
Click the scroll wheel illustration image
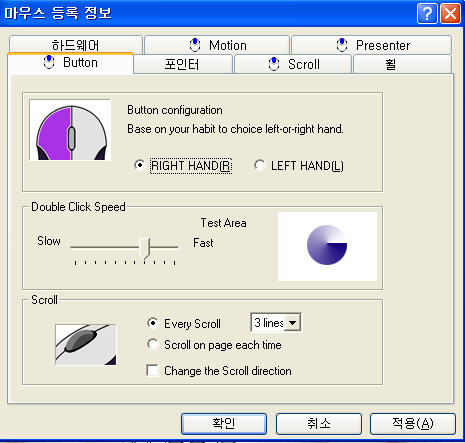pyautogui.click(x=86, y=345)
